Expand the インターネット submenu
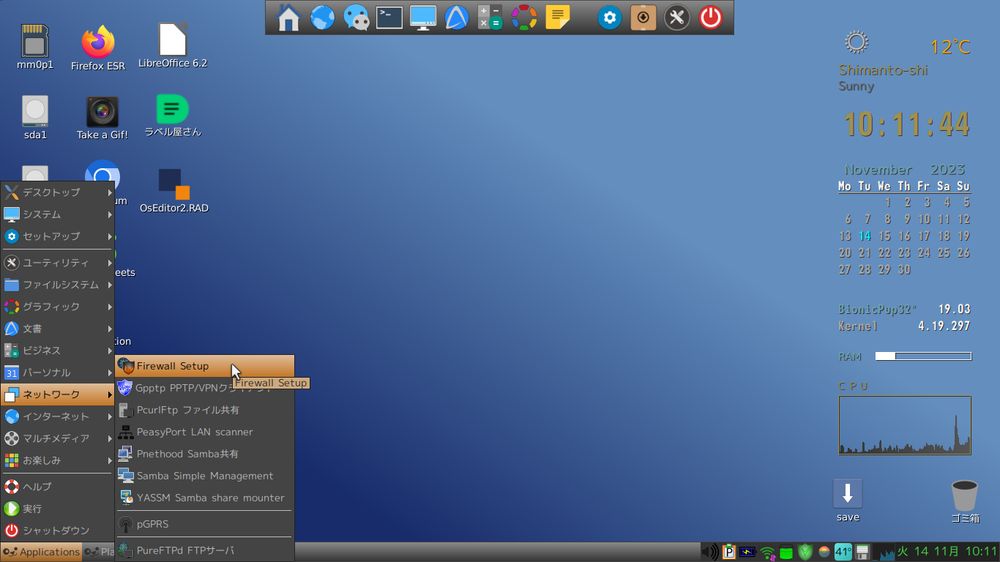The width and height of the screenshot is (1000, 562). tap(57, 417)
